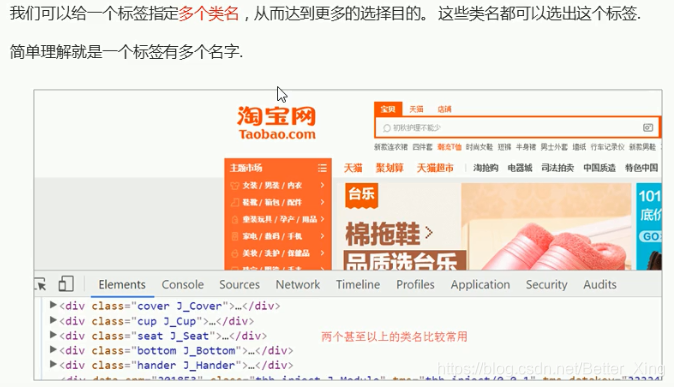This screenshot has width=674, height=387.
Task: Click the camera image-search icon in the search box
Action: 648,128
